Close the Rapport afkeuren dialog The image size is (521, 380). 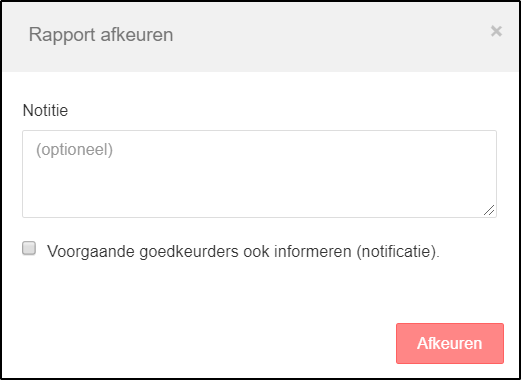click(496, 31)
